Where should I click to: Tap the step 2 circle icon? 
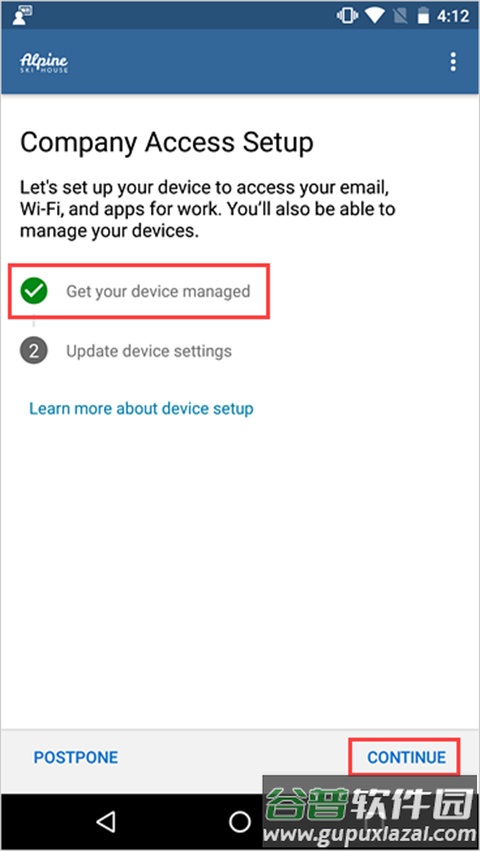click(34, 351)
